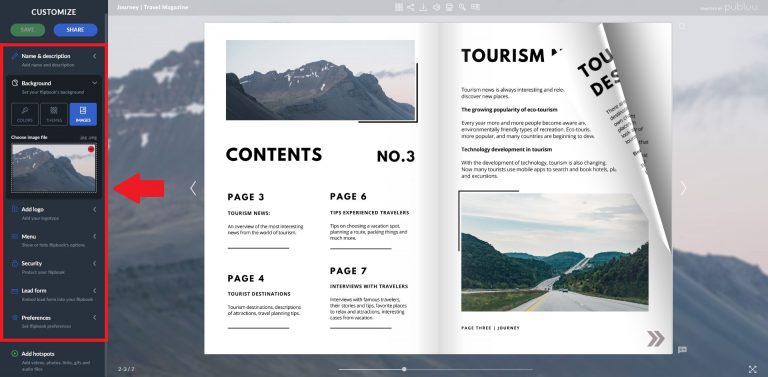The width and height of the screenshot is (768, 377).
Task: Expand the Lead form section chevron
Action: coord(95,291)
